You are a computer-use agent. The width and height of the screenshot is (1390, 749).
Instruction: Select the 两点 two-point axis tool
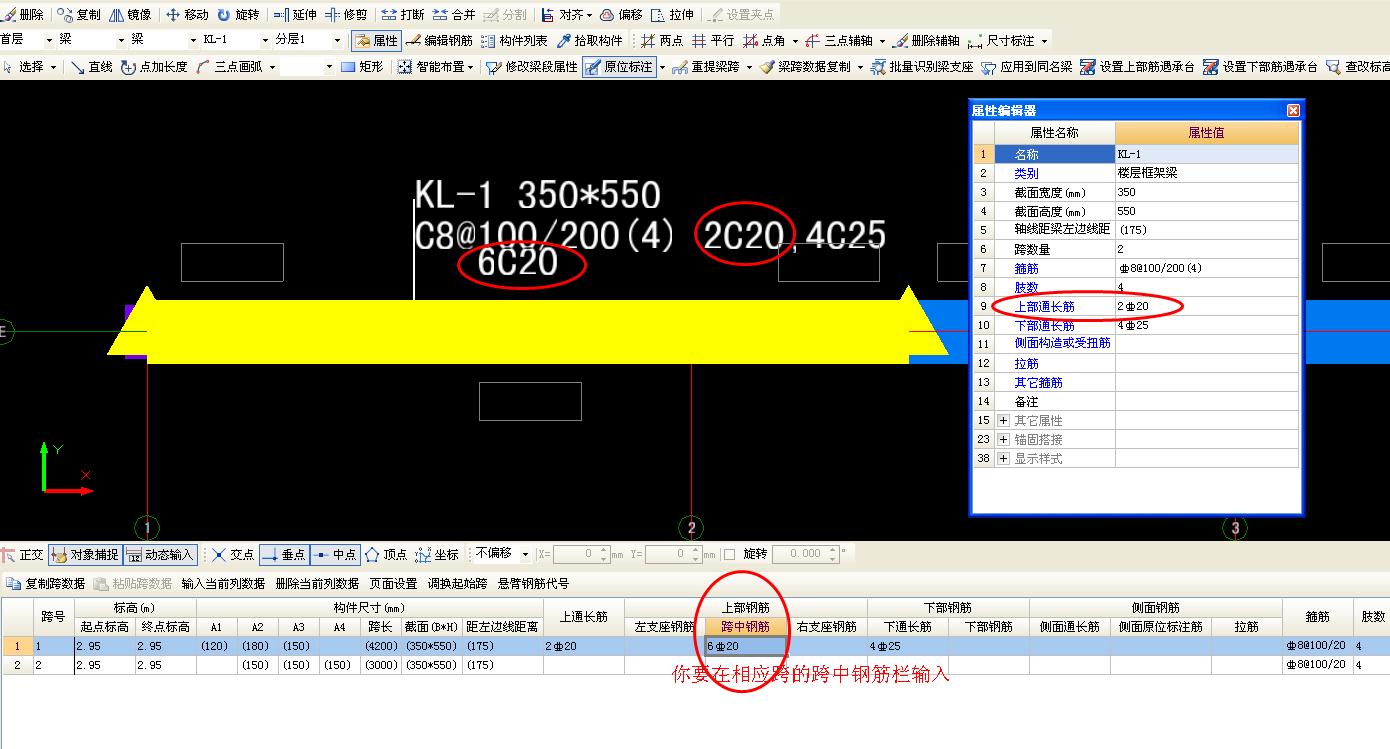(662, 41)
